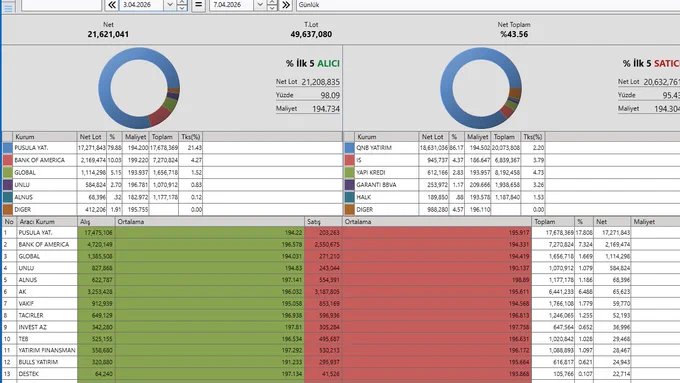Select TACIRLER row in bottom table
This screenshot has height=383, width=680.
point(341,315)
